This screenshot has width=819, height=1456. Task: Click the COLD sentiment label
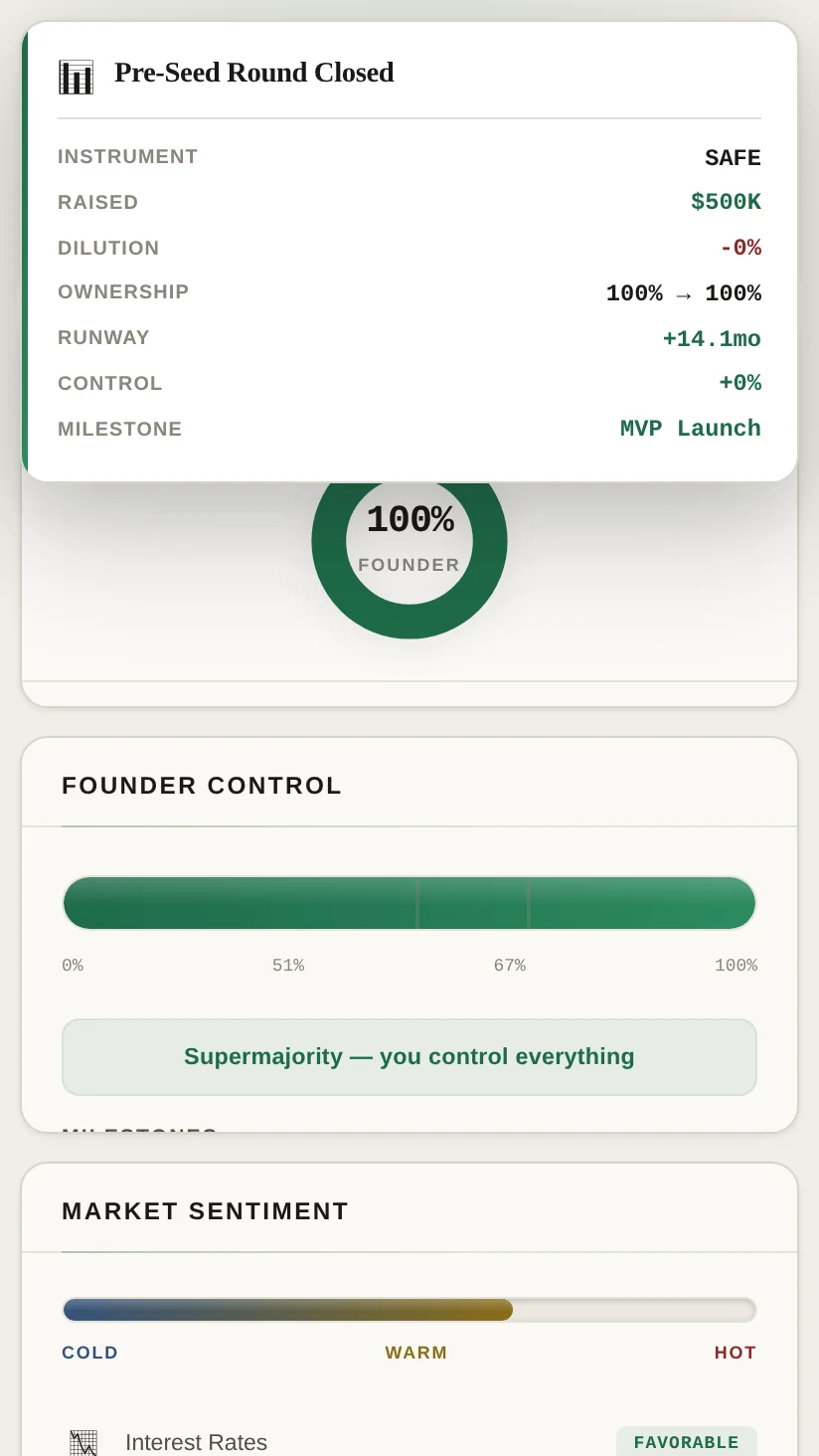click(x=90, y=1353)
